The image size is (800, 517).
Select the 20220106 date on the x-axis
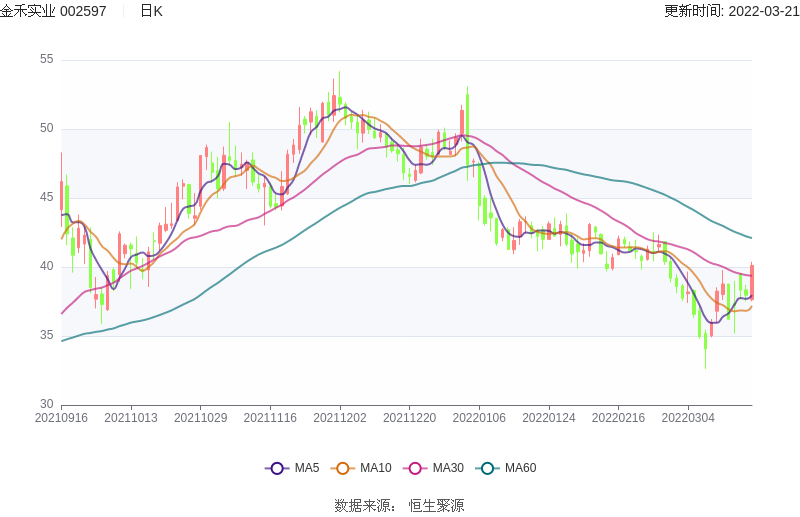[479, 418]
